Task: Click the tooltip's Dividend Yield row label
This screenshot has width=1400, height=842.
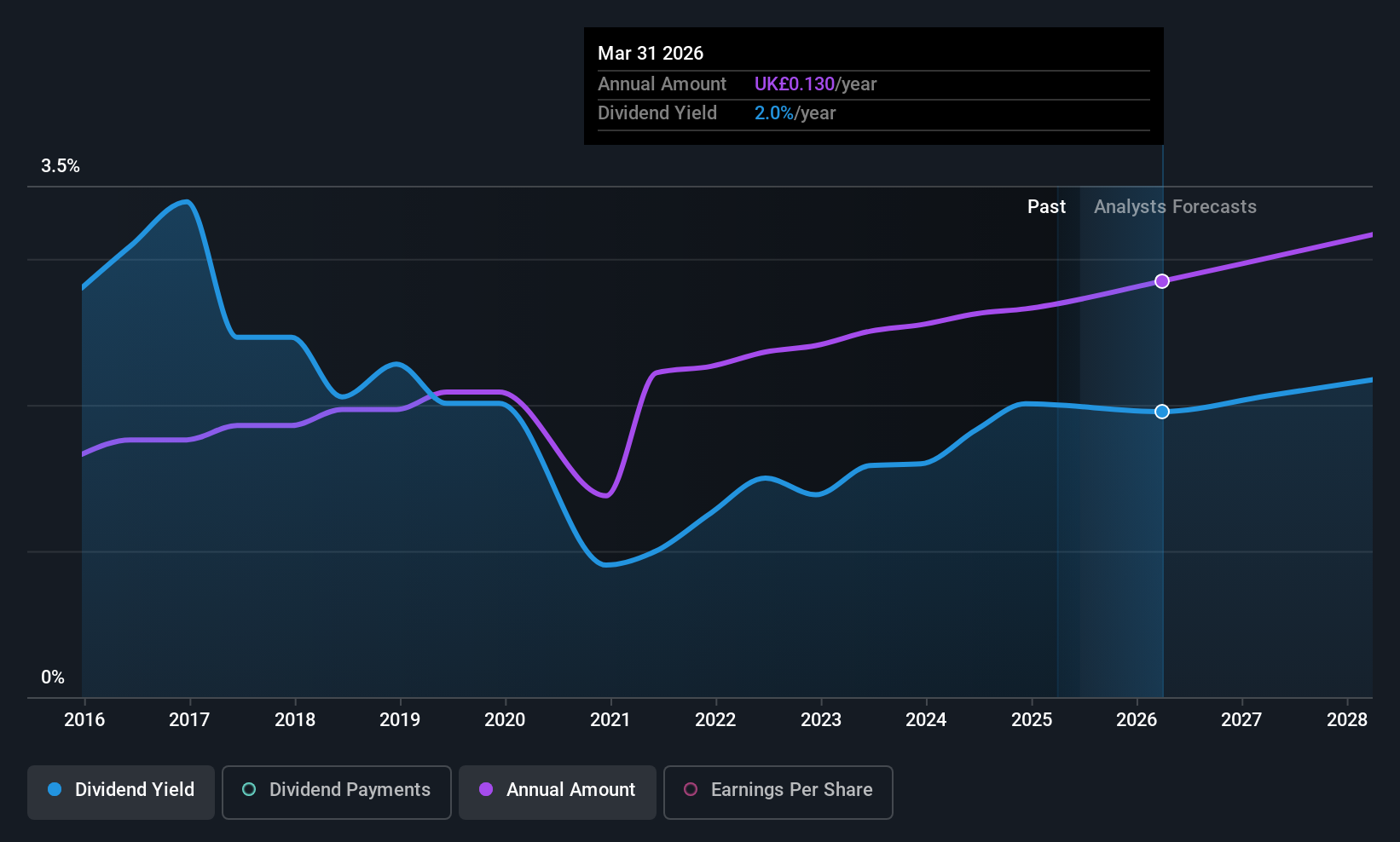Action: [657, 113]
